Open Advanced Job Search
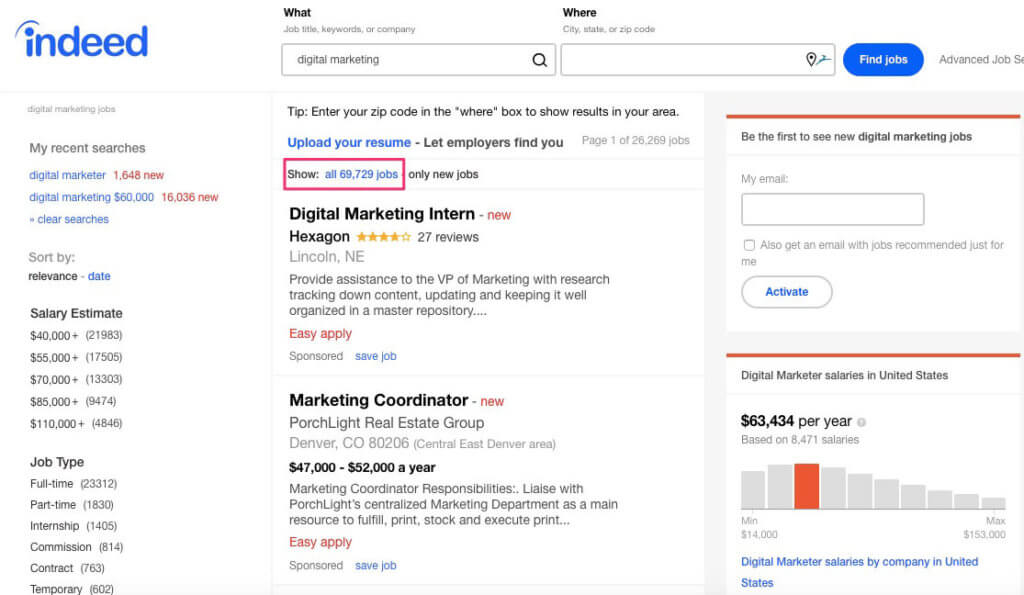The height and width of the screenshot is (595, 1024). 980,59
